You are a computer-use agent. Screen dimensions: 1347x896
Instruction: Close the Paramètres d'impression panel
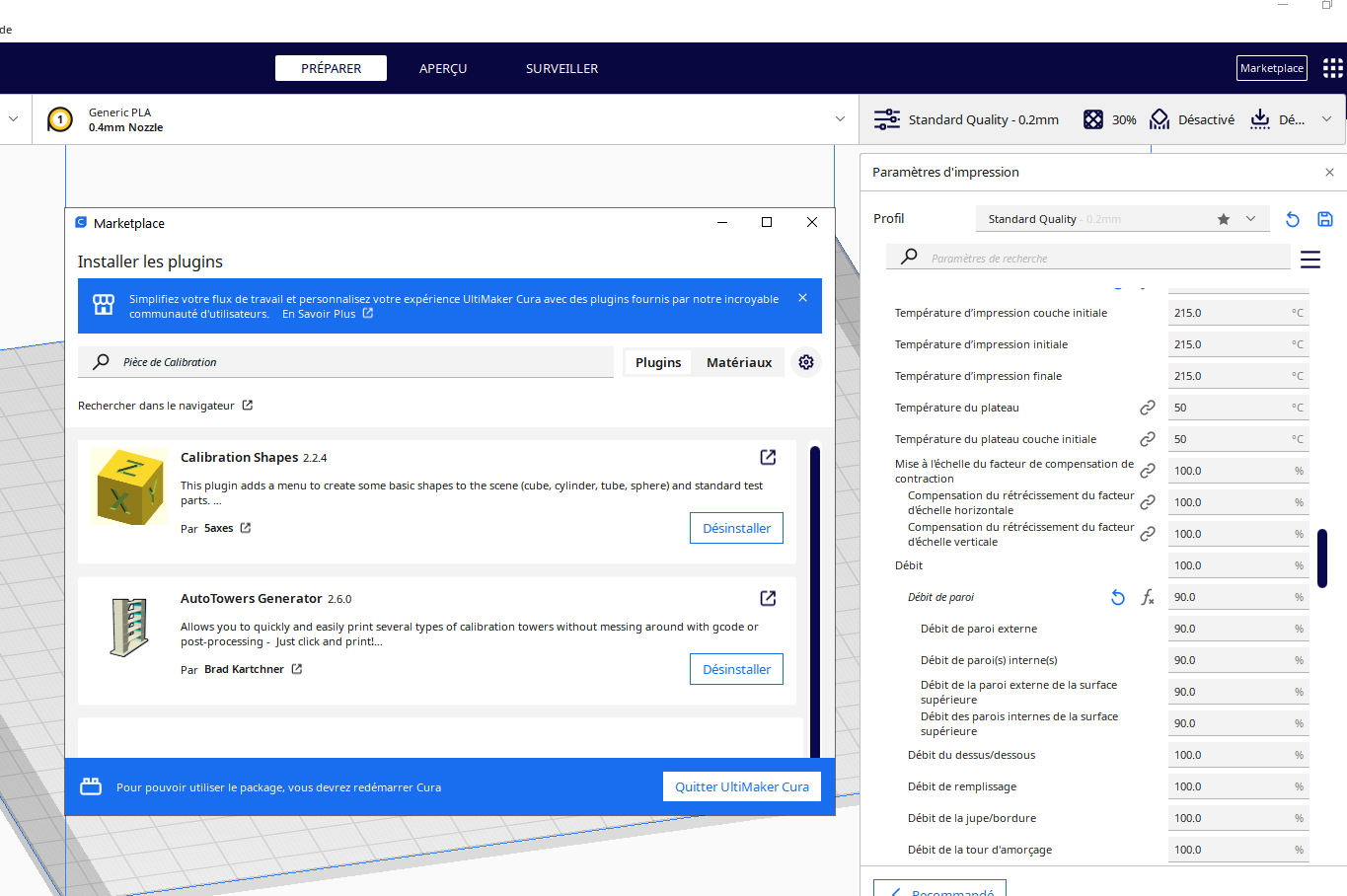click(1329, 172)
